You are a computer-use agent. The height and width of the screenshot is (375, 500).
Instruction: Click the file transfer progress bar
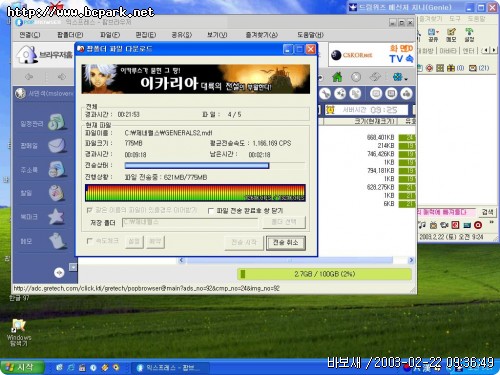(215, 165)
